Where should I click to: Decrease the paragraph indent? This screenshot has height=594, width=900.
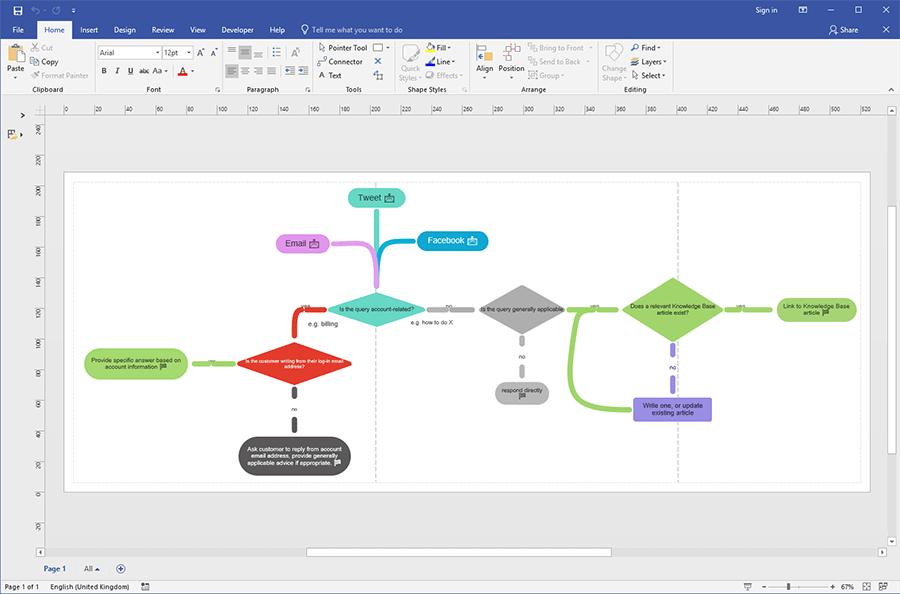tap(290, 71)
